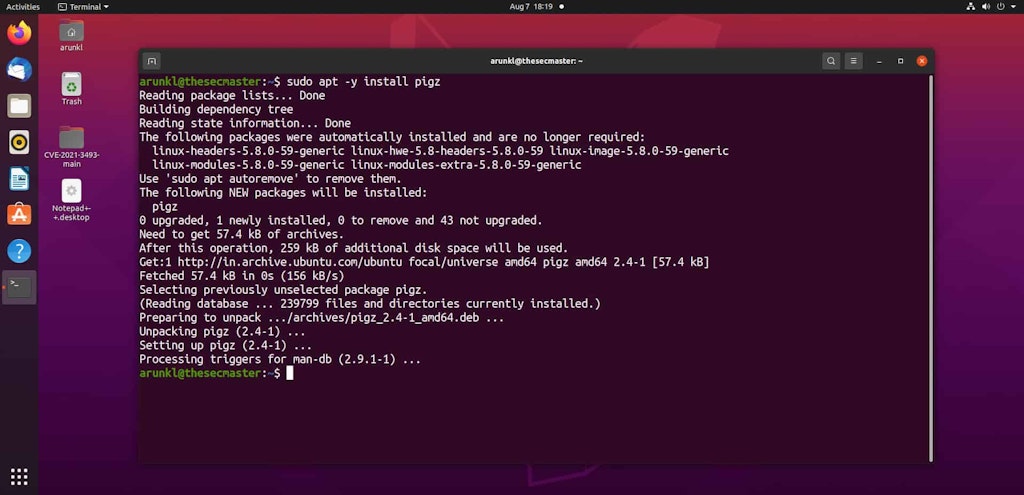Click Activities in the top bar
Screen dimensions: 1024x495
[x=23, y=7]
